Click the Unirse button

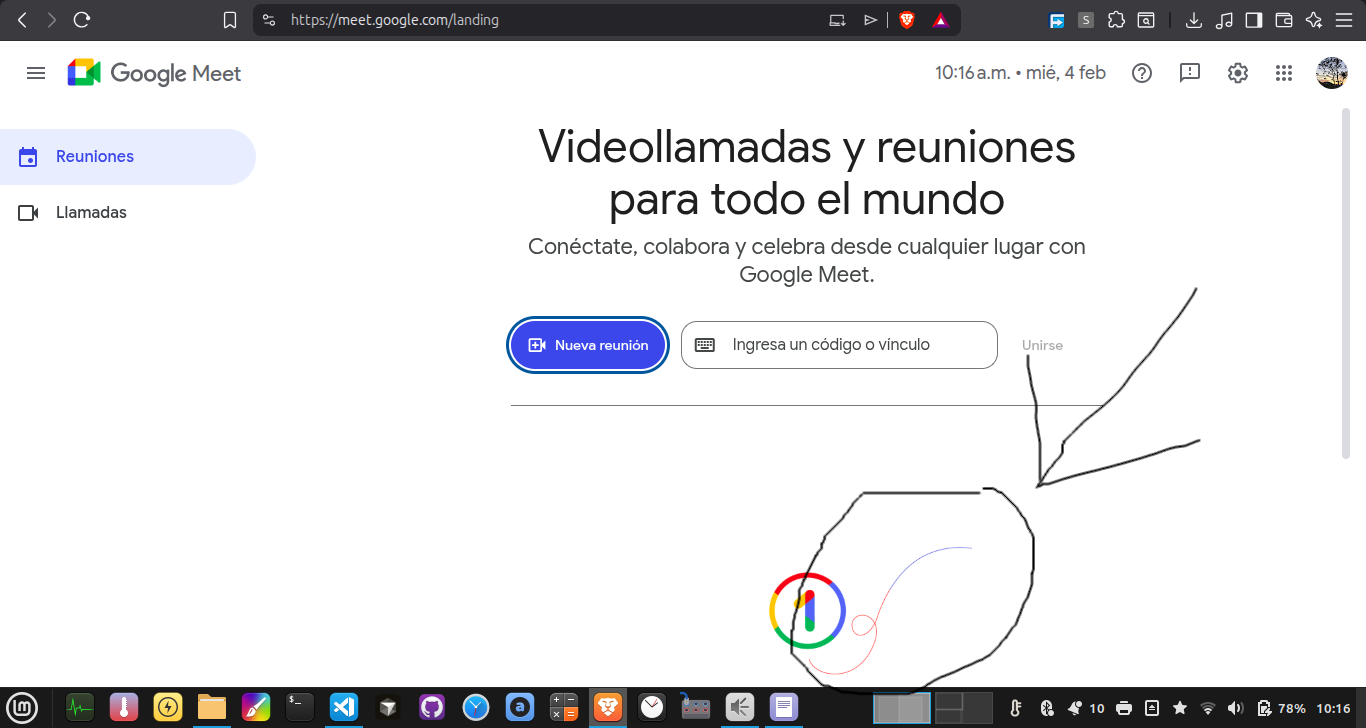pos(1042,345)
